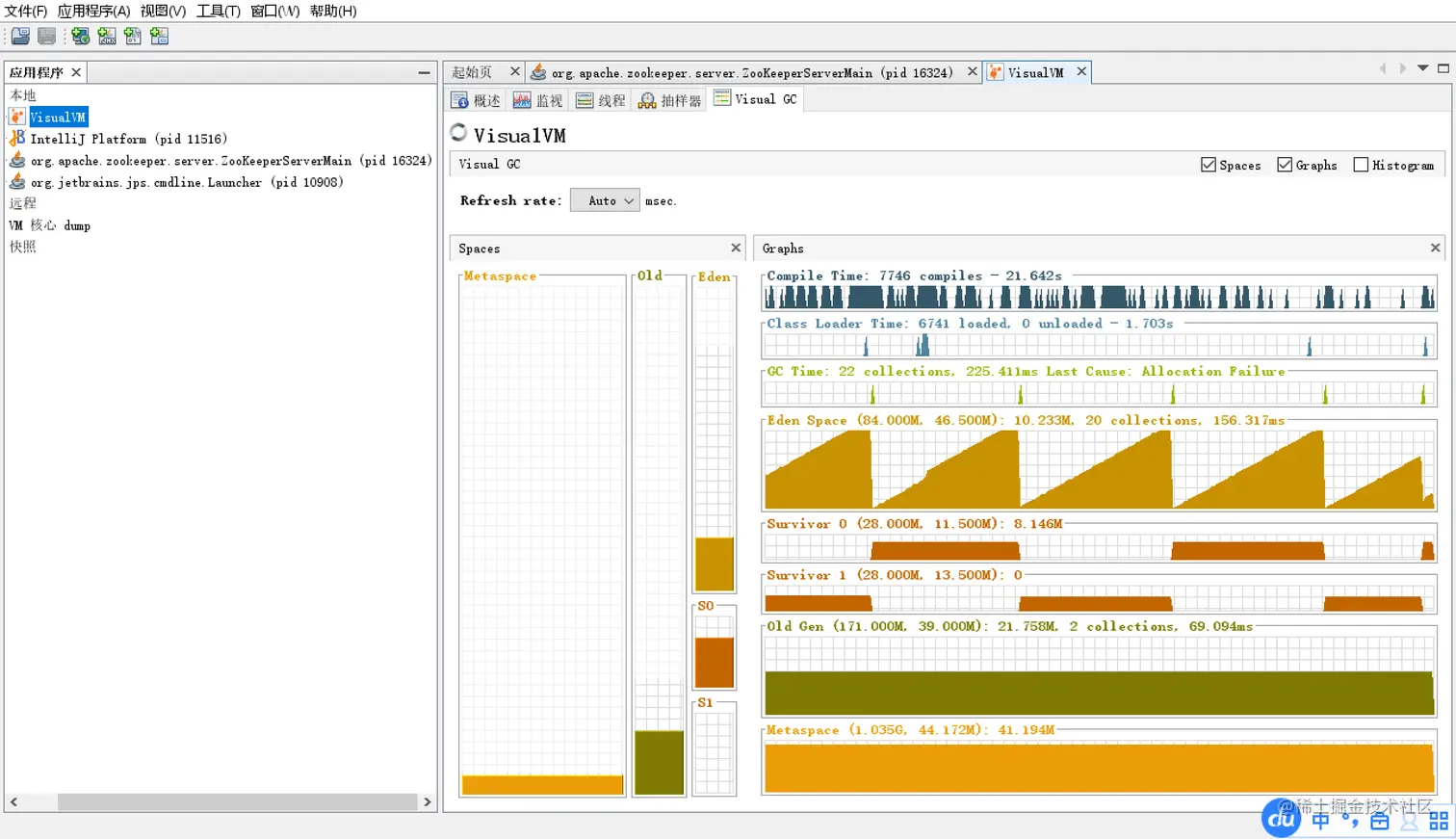1456x839 pixels.
Task: Open the document list dropdown arrow
Action: (x=1422, y=68)
